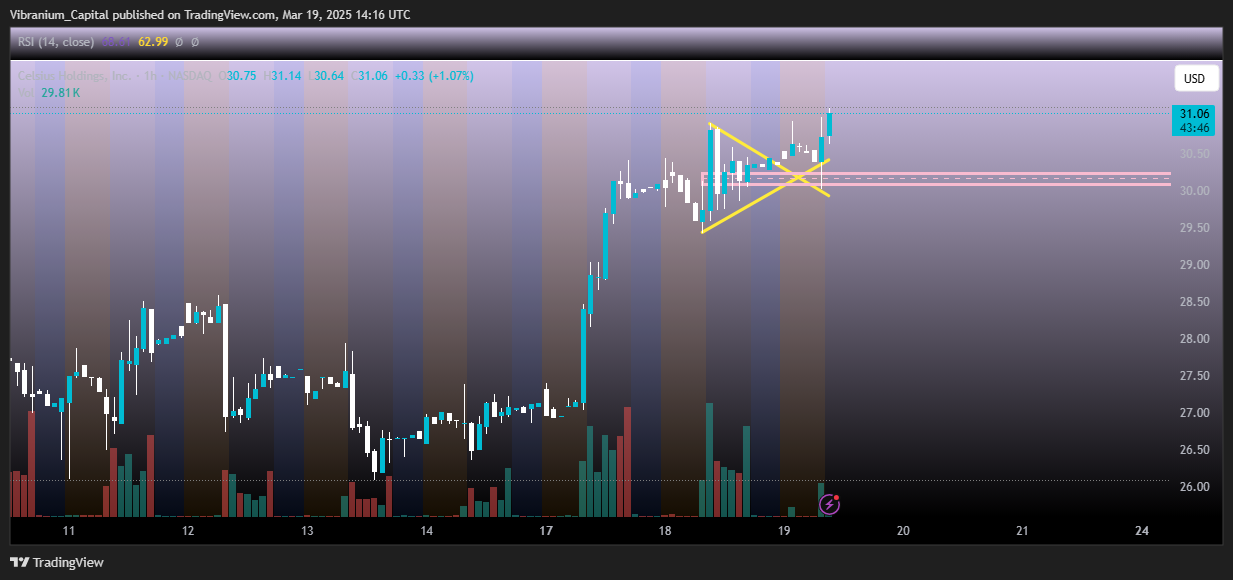The width and height of the screenshot is (1233, 580).
Task: Click the Vol 29.81K volume legend
Action: point(49,93)
